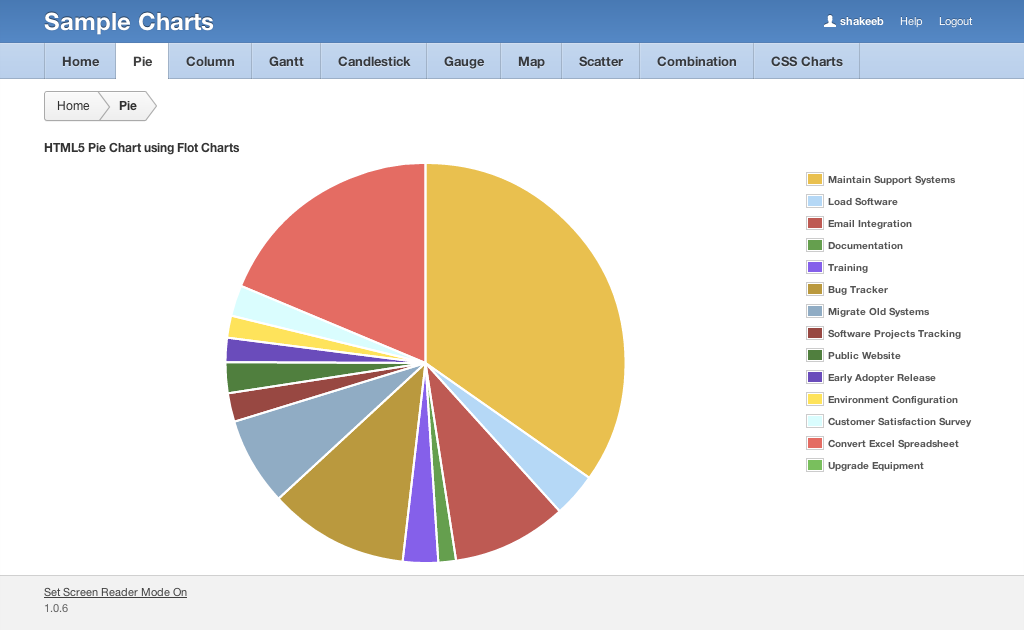Image resolution: width=1024 pixels, height=630 pixels.
Task: Log out using the Logout link
Action: (x=955, y=21)
